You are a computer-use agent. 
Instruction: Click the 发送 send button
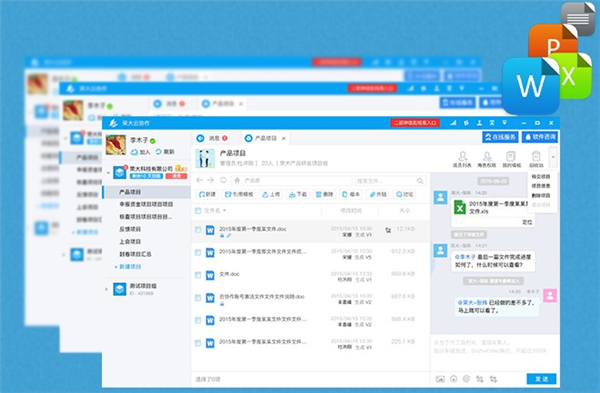tap(541, 378)
